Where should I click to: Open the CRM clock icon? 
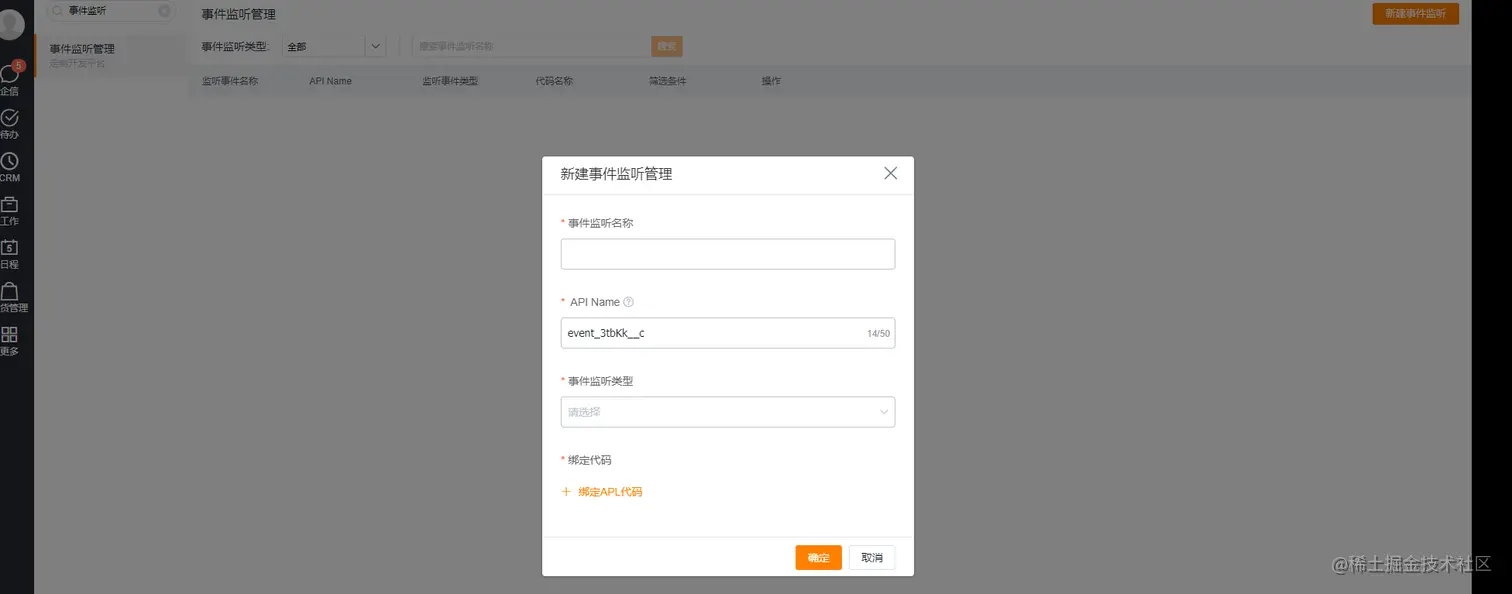coord(10,162)
